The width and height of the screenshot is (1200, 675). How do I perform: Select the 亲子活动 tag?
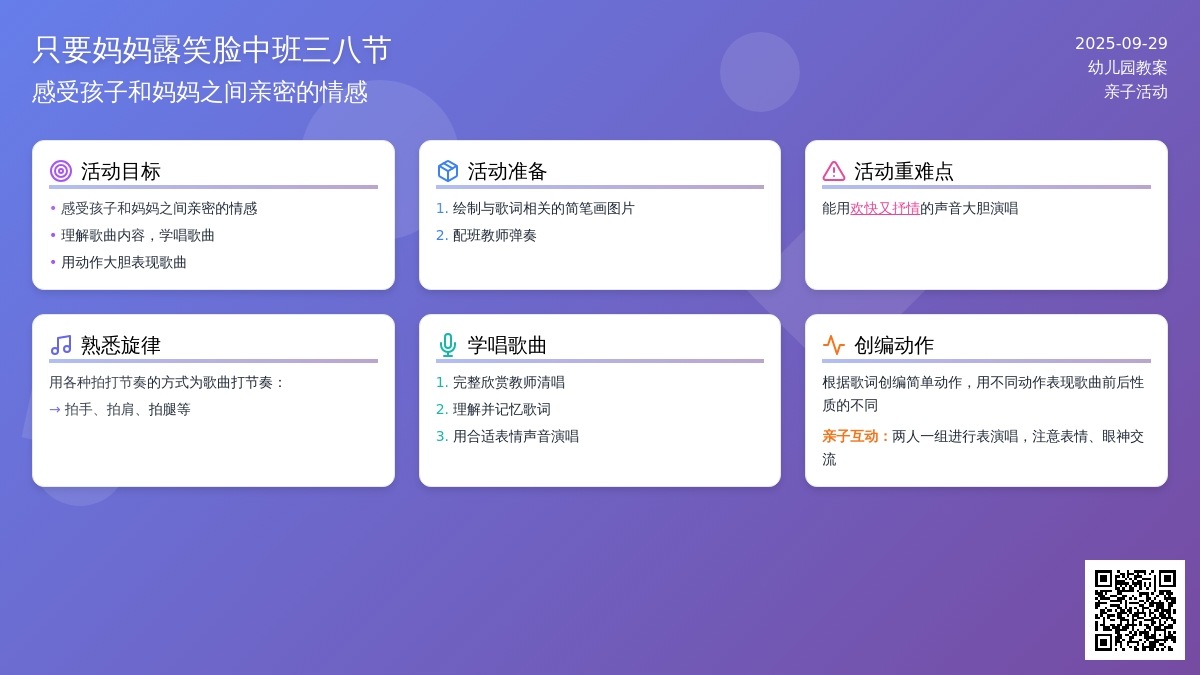point(1136,91)
